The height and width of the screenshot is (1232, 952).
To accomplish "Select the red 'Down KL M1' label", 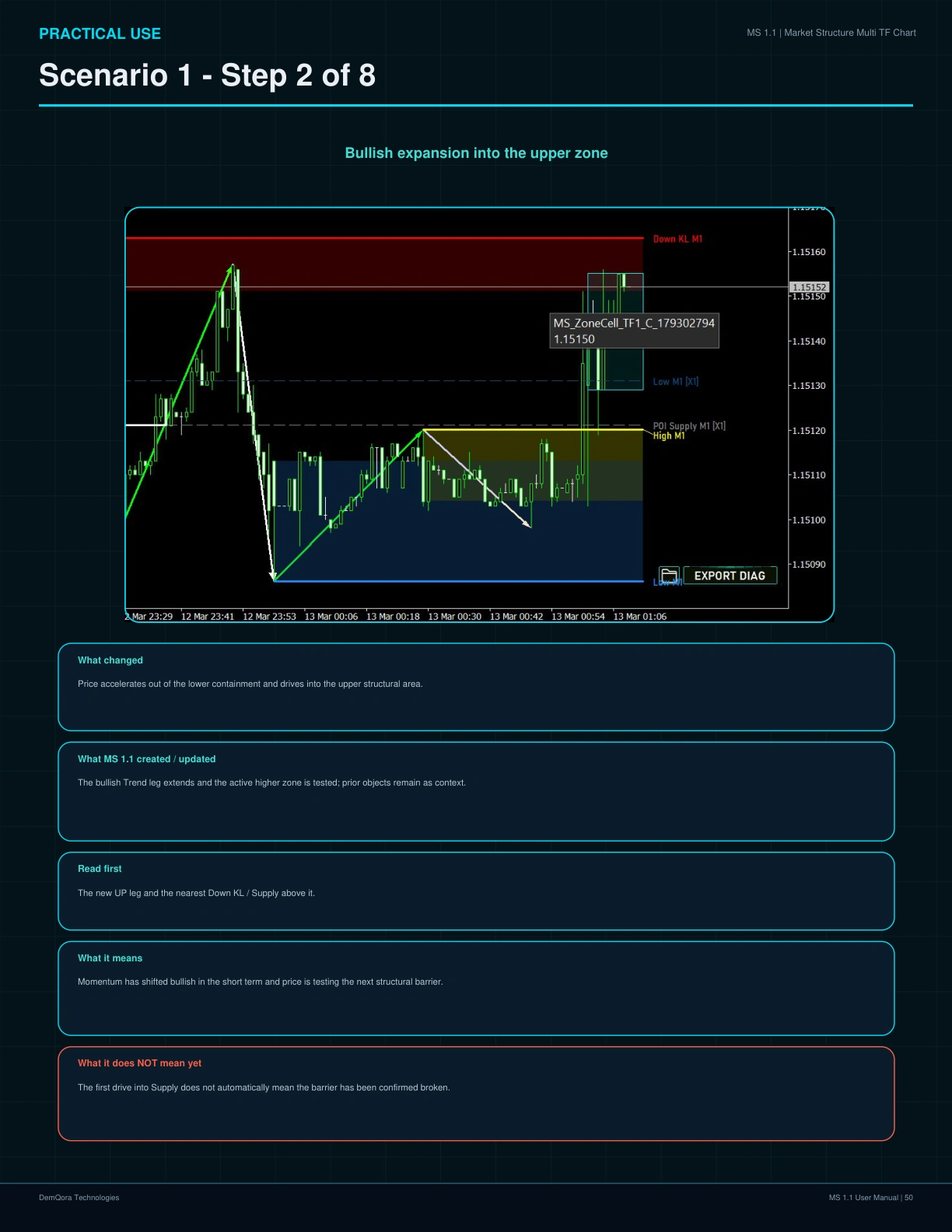I will click(x=677, y=239).
